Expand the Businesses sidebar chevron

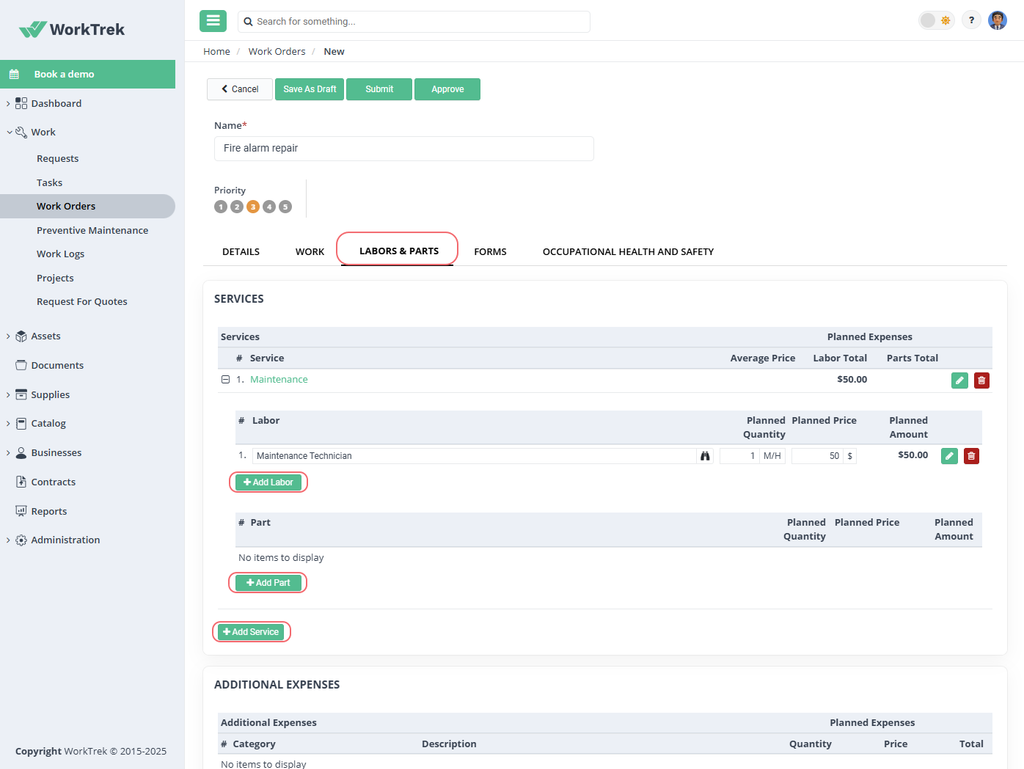(8, 452)
